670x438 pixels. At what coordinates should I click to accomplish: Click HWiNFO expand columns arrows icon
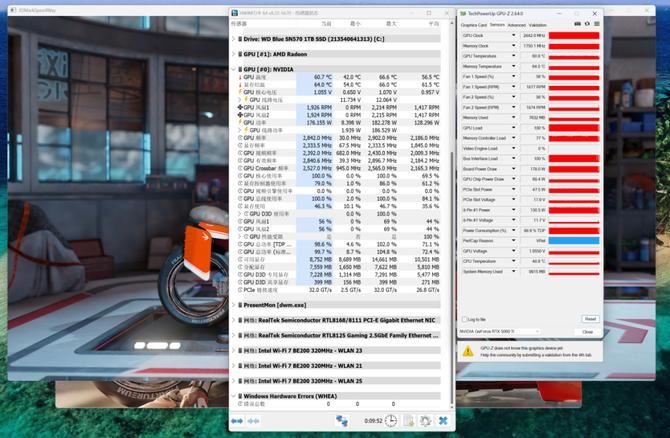[238, 421]
